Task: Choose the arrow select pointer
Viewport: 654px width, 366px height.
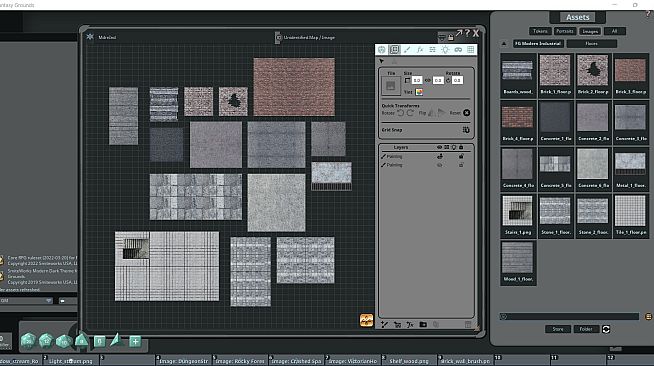Action: pos(381,61)
